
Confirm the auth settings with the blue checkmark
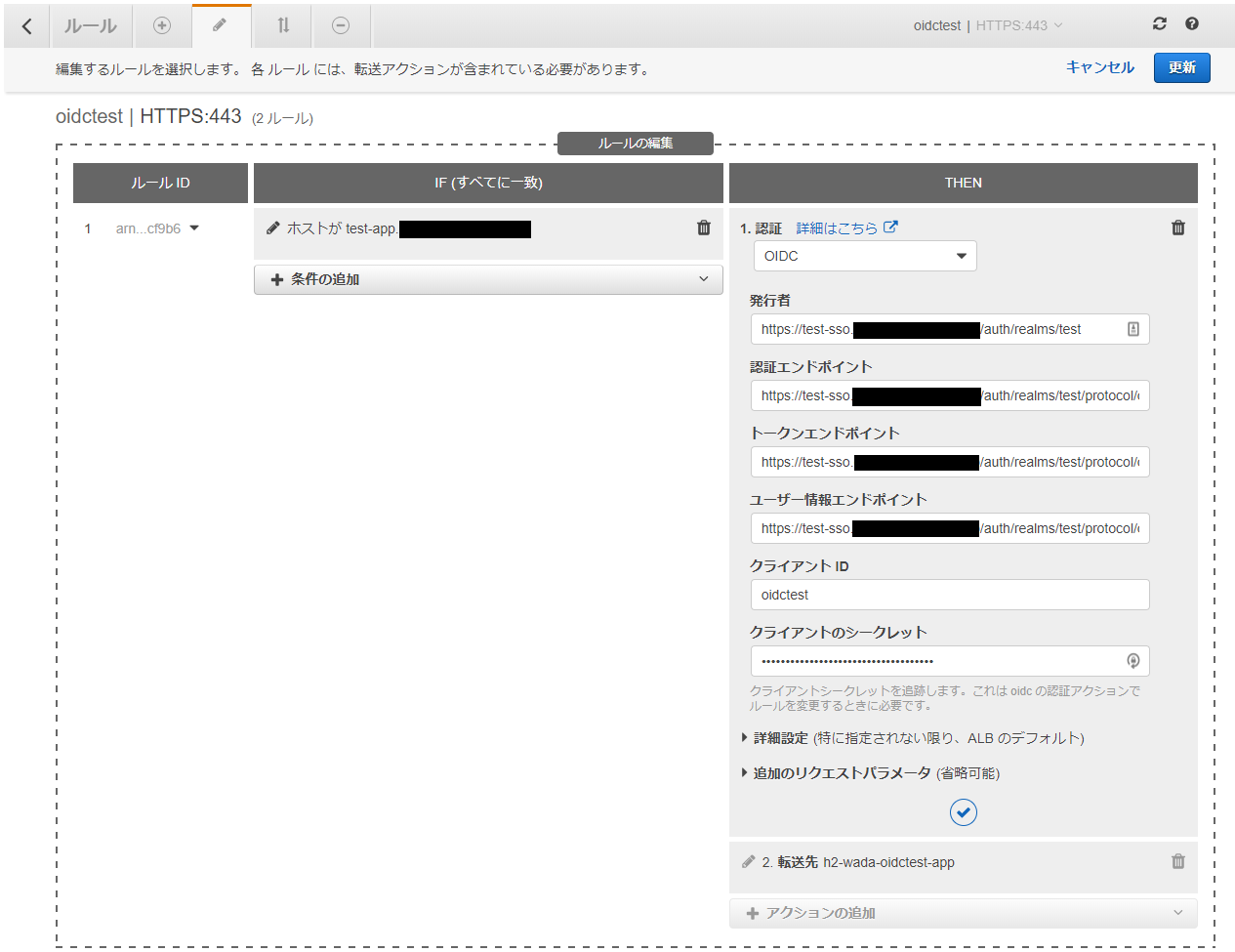[x=963, y=811]
